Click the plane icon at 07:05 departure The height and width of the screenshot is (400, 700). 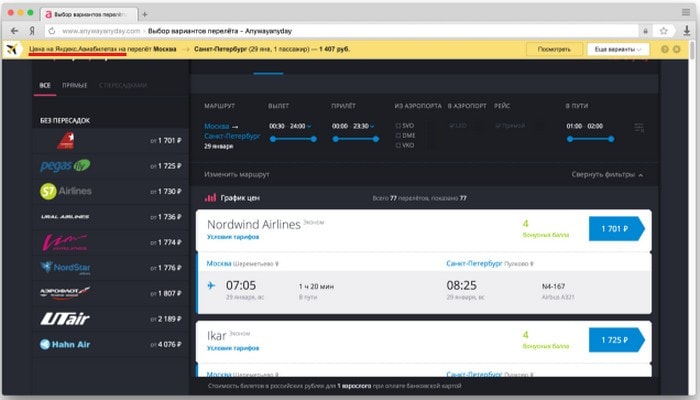(211, 285)
